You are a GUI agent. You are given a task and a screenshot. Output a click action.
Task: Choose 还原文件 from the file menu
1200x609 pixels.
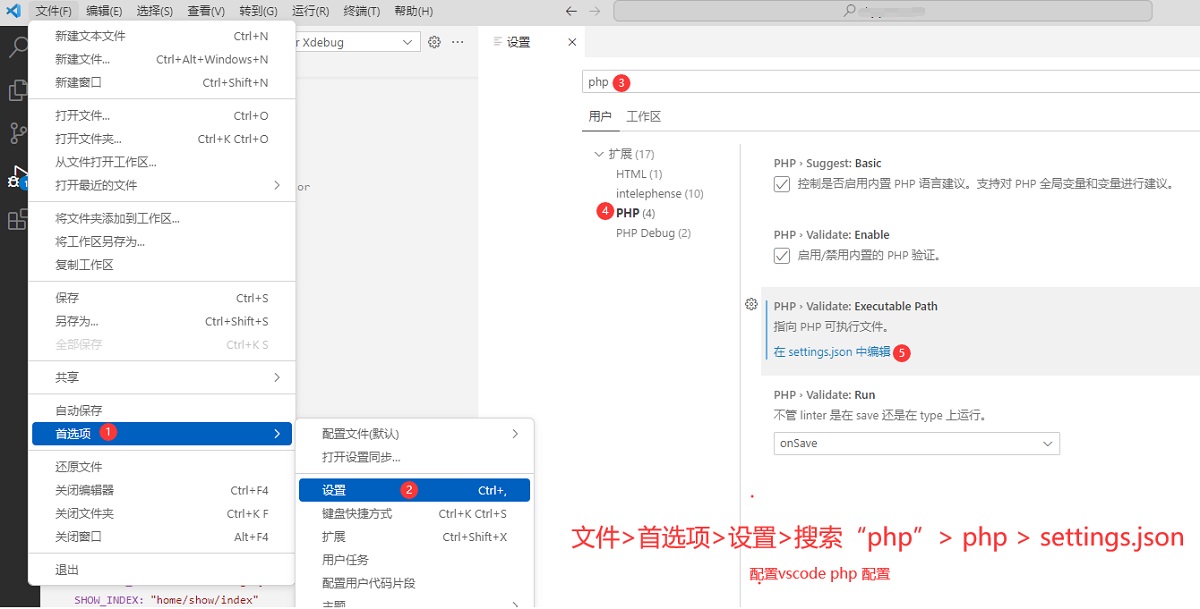(x=162, y=467)
